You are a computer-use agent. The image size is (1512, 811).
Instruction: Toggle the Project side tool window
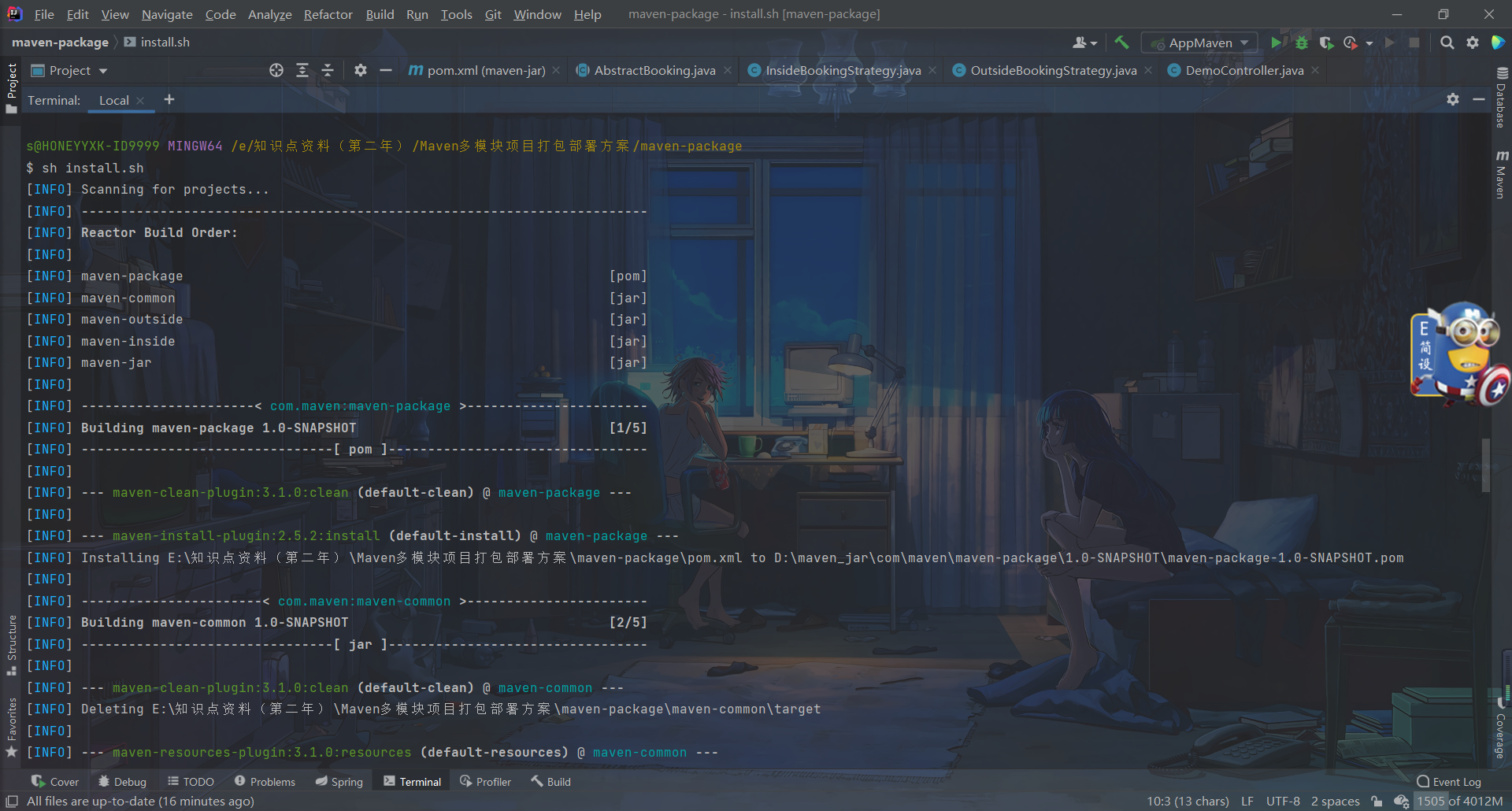12,88
